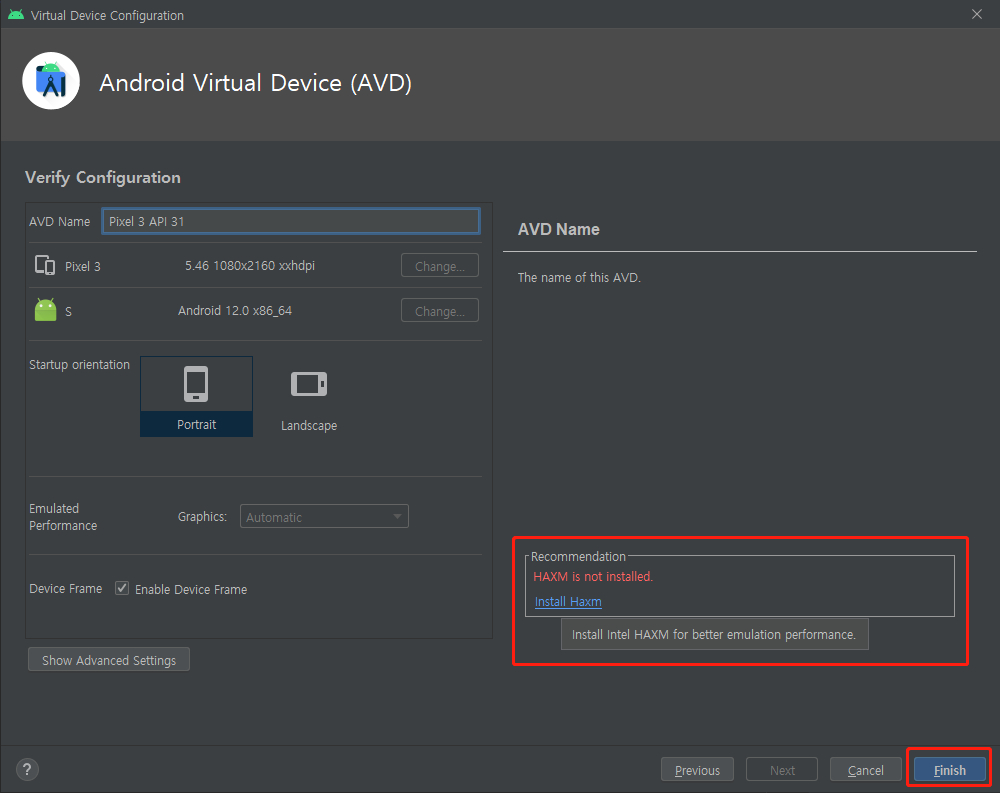Click in the AVD Name field

coord(291,221)
